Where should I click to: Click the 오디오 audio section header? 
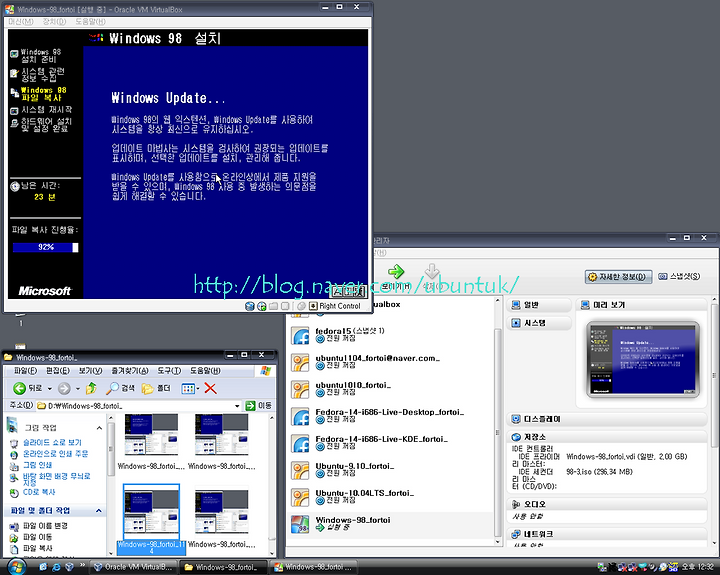point(607,504)
